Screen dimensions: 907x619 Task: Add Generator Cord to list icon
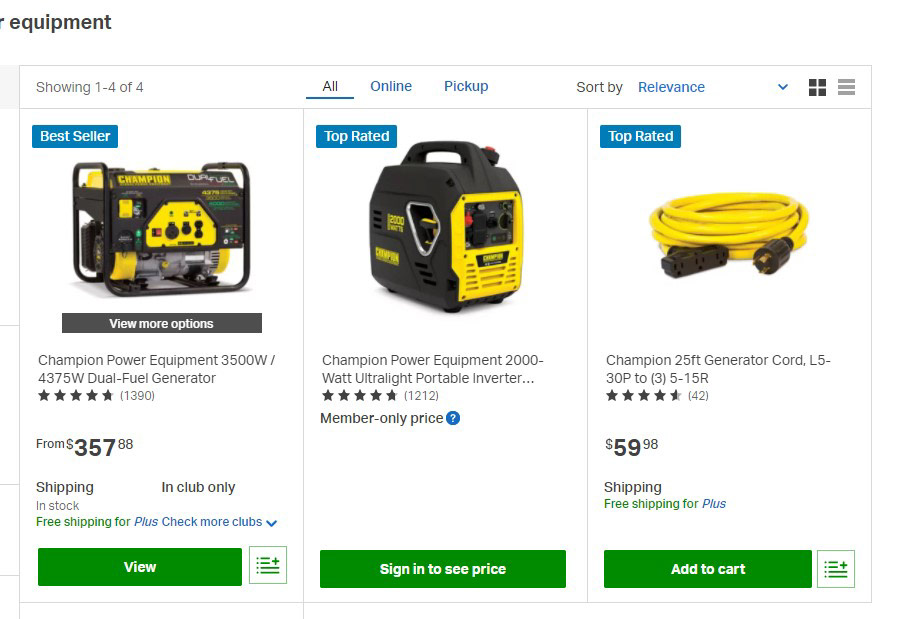pyautogui.click(x=836, y=569)
